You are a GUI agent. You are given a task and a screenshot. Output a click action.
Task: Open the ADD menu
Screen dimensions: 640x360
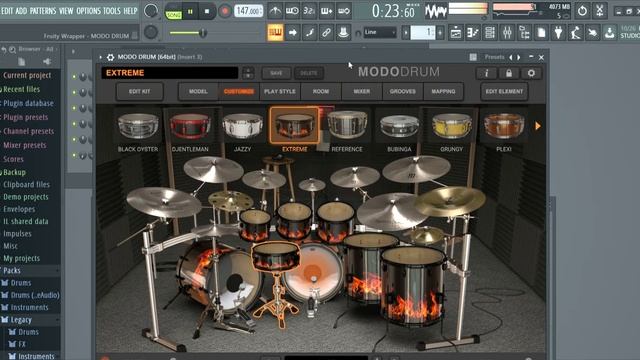tap(21, 11)
